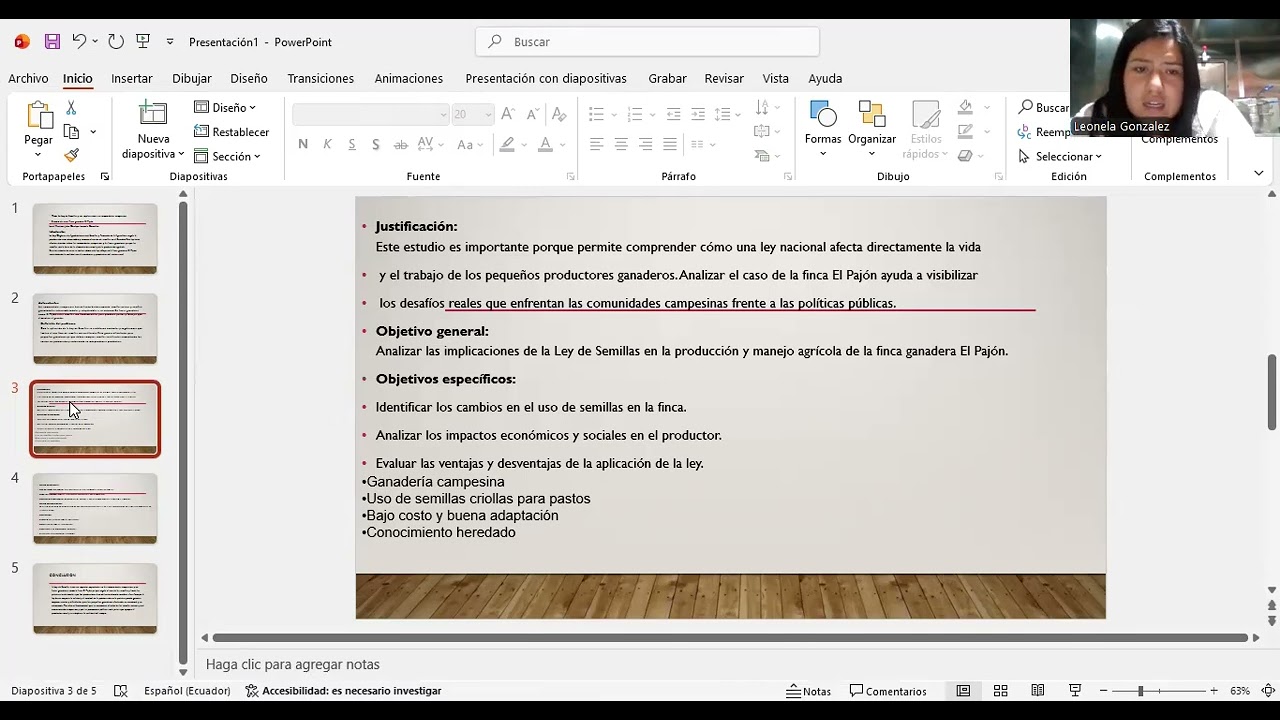The image size is (1280, 720).
Task: Switch to the Insertar tab
Action: (x=132, y=78)
